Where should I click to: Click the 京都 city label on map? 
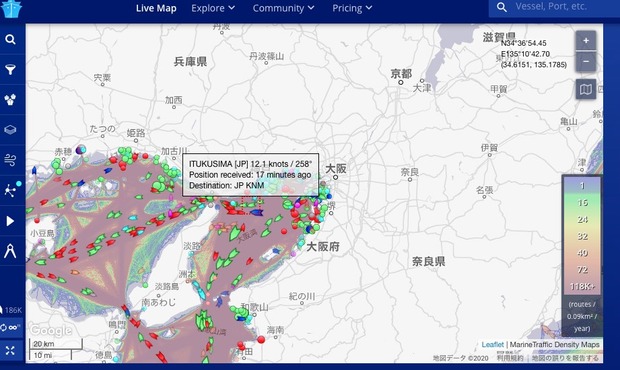click(401, 74)
